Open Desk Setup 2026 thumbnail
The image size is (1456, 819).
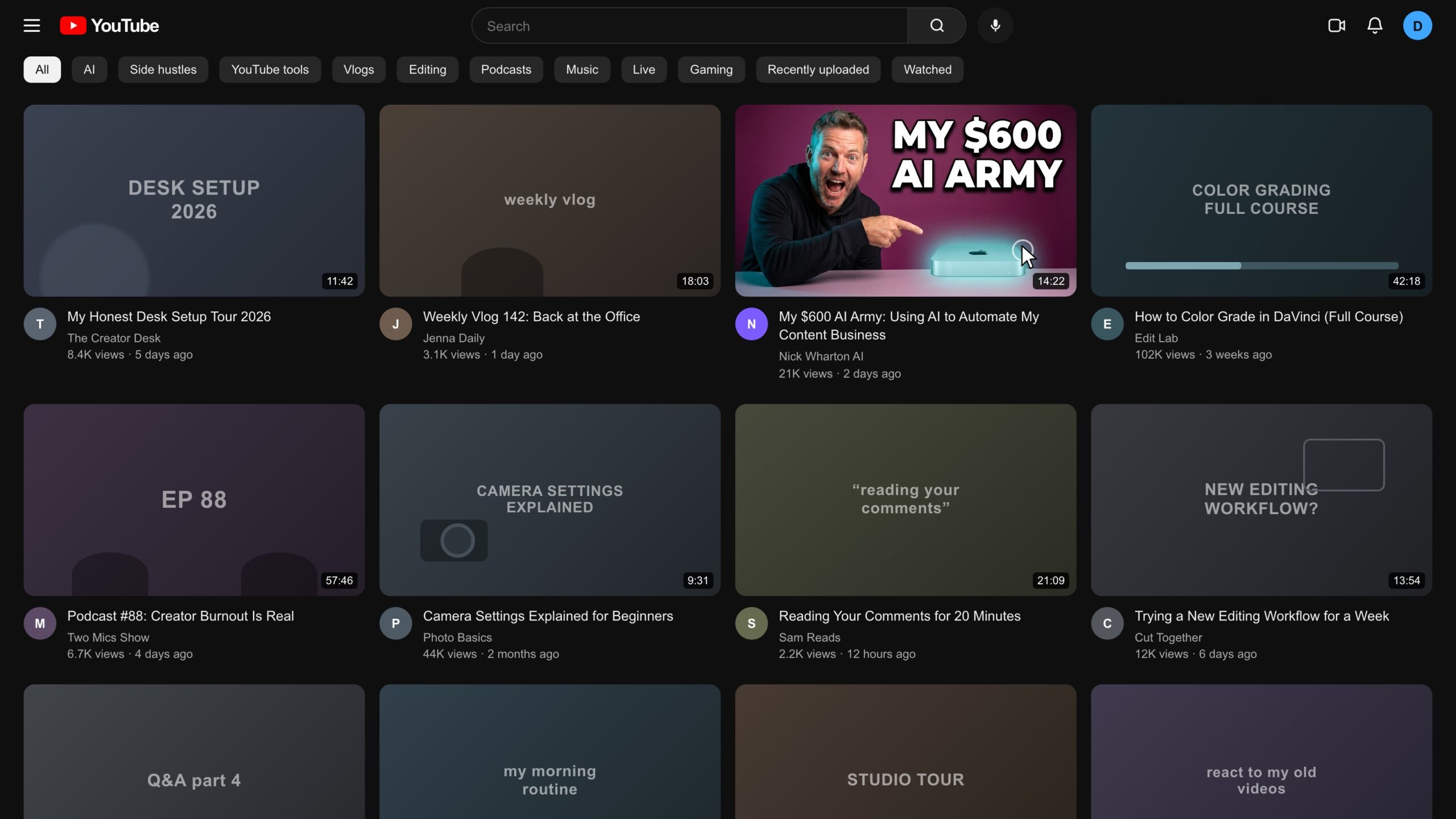point(194,200)
